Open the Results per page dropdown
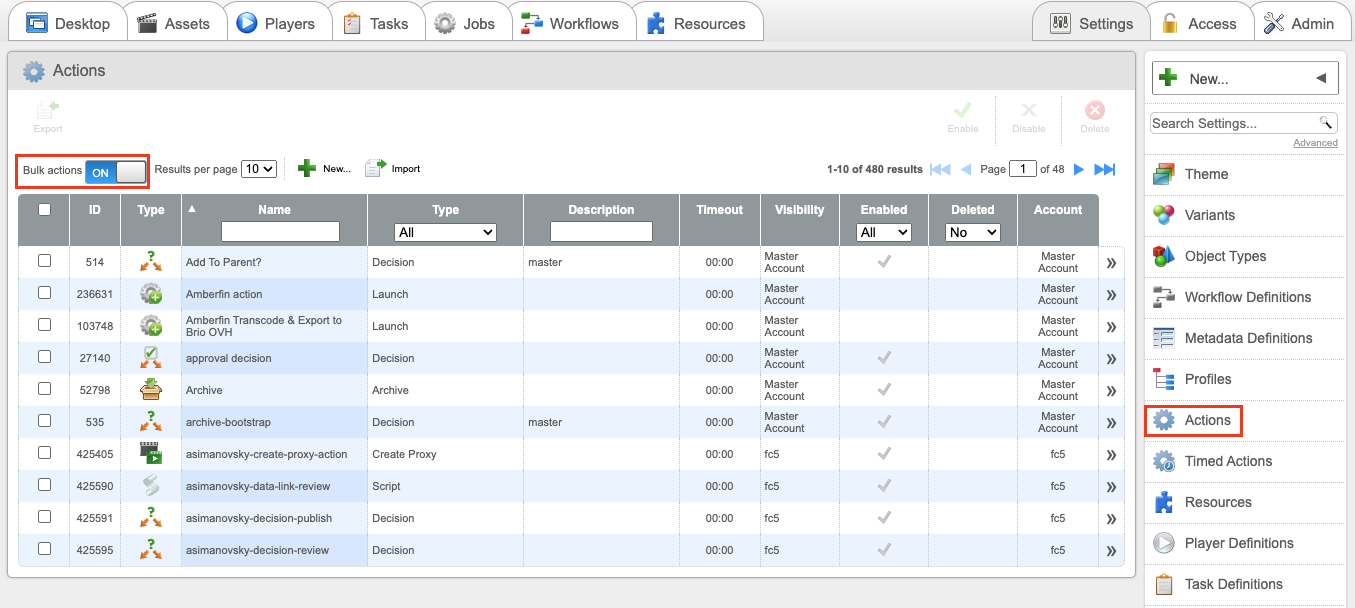The height and width of the screenshot is (608, 1355). (259, 169)
